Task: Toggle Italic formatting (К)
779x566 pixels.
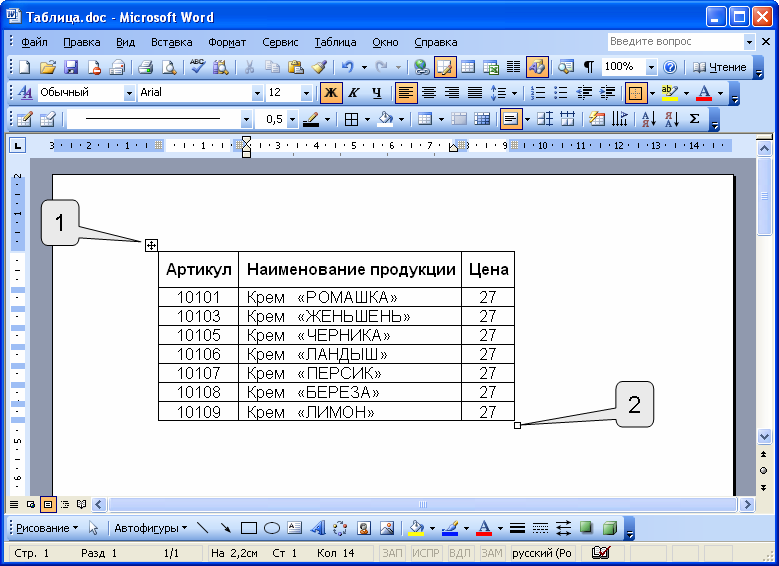Action: [354, 93]
